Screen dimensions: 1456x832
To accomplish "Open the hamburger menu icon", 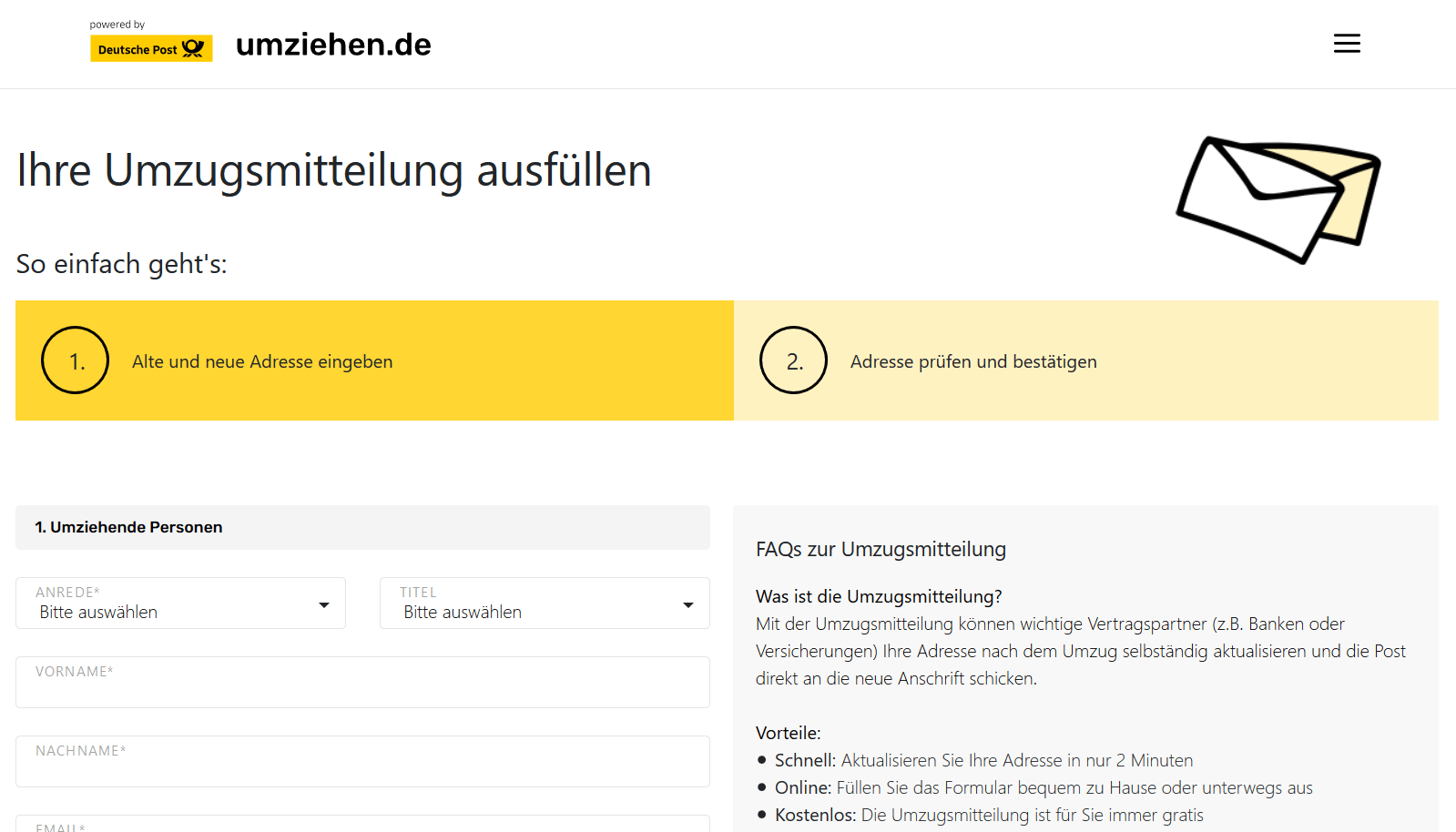I will pos(1347,44).
